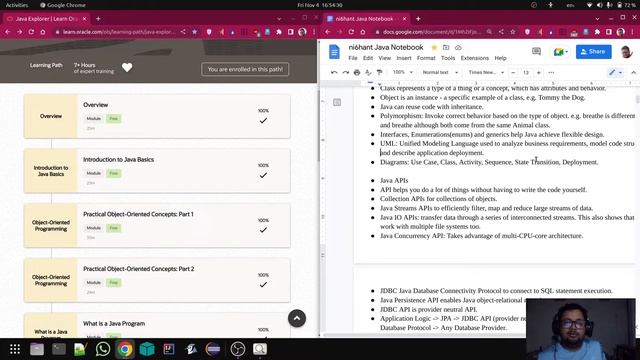Open the Tools menu
This screenshot has width=640, height=360.
(x=448, y=58)
